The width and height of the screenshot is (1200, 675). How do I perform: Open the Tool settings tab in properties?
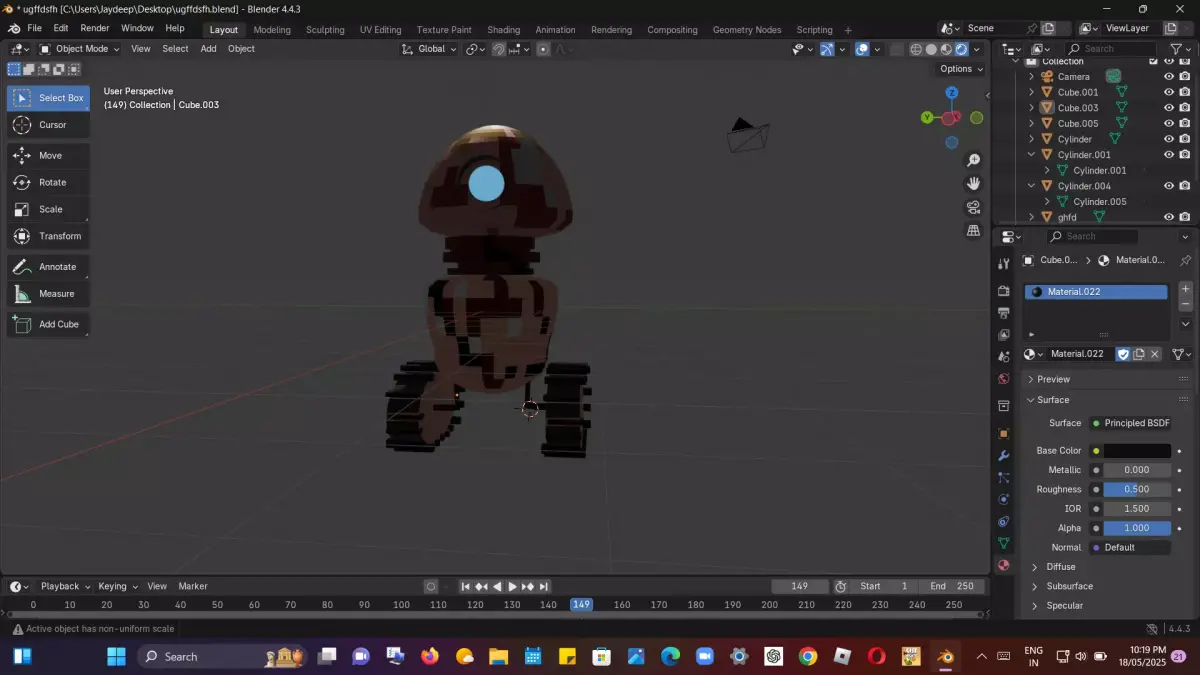(1004, 263)
